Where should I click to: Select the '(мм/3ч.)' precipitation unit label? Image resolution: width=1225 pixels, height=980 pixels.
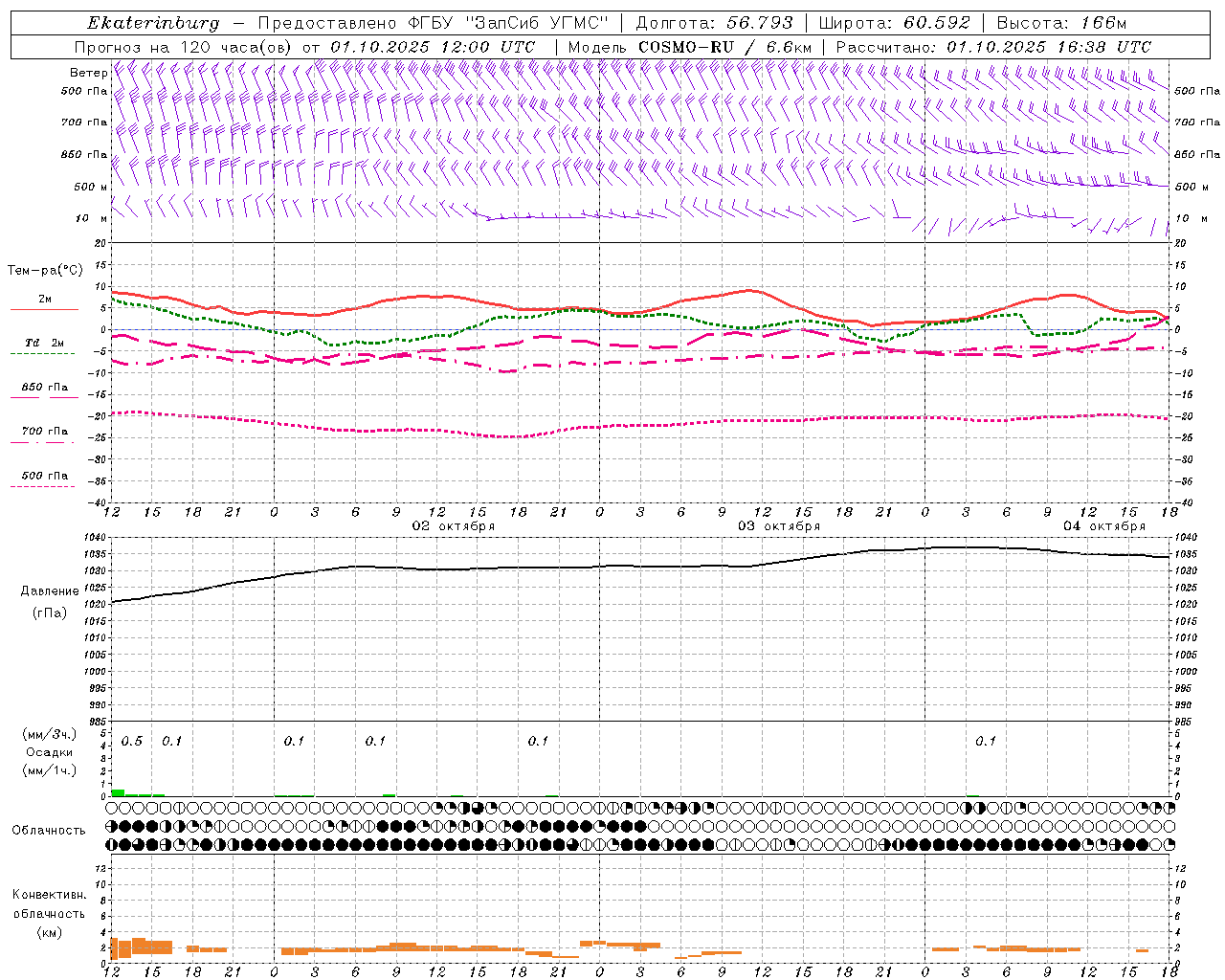click(x=50, y=734)
